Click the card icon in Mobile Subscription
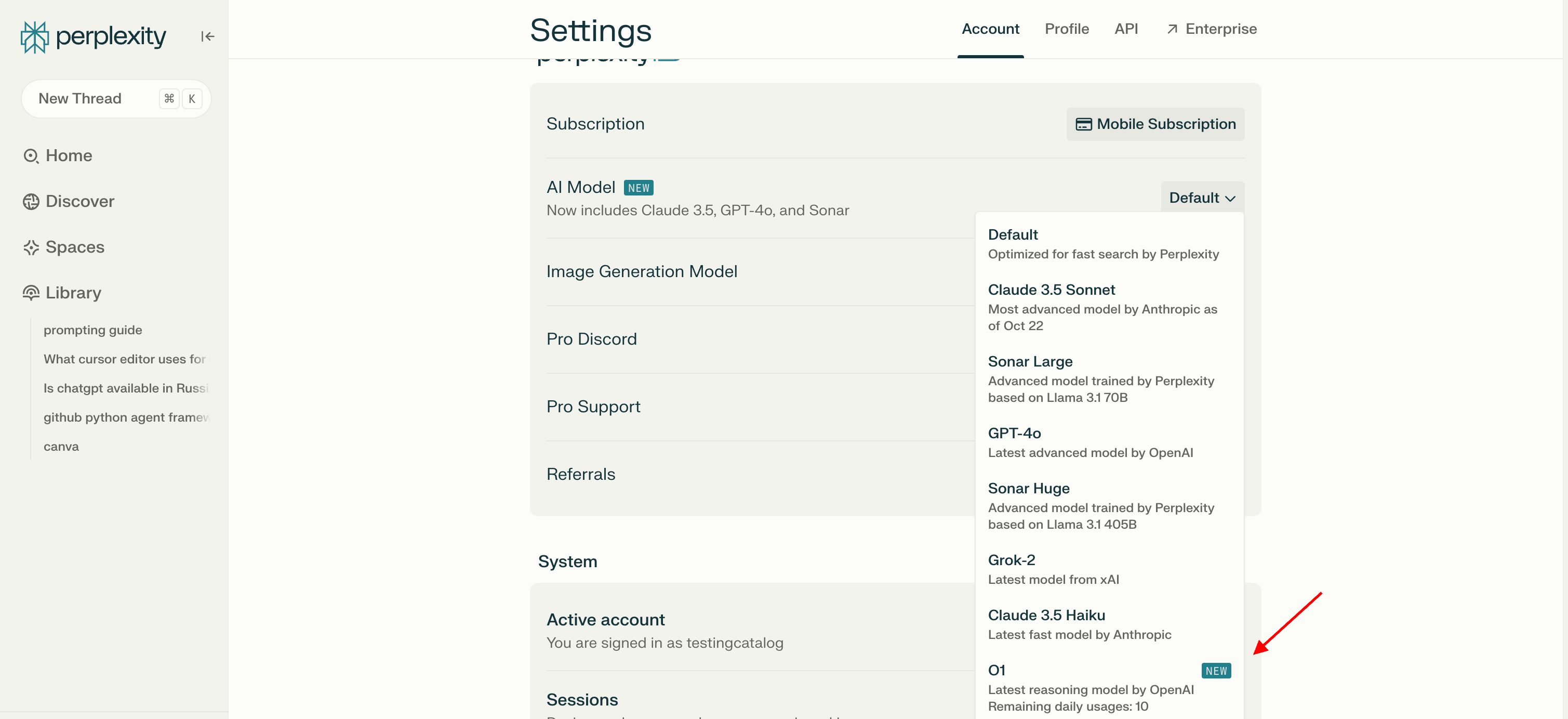The width and height of the screenshot is (1568, 719). point(1083,124)
